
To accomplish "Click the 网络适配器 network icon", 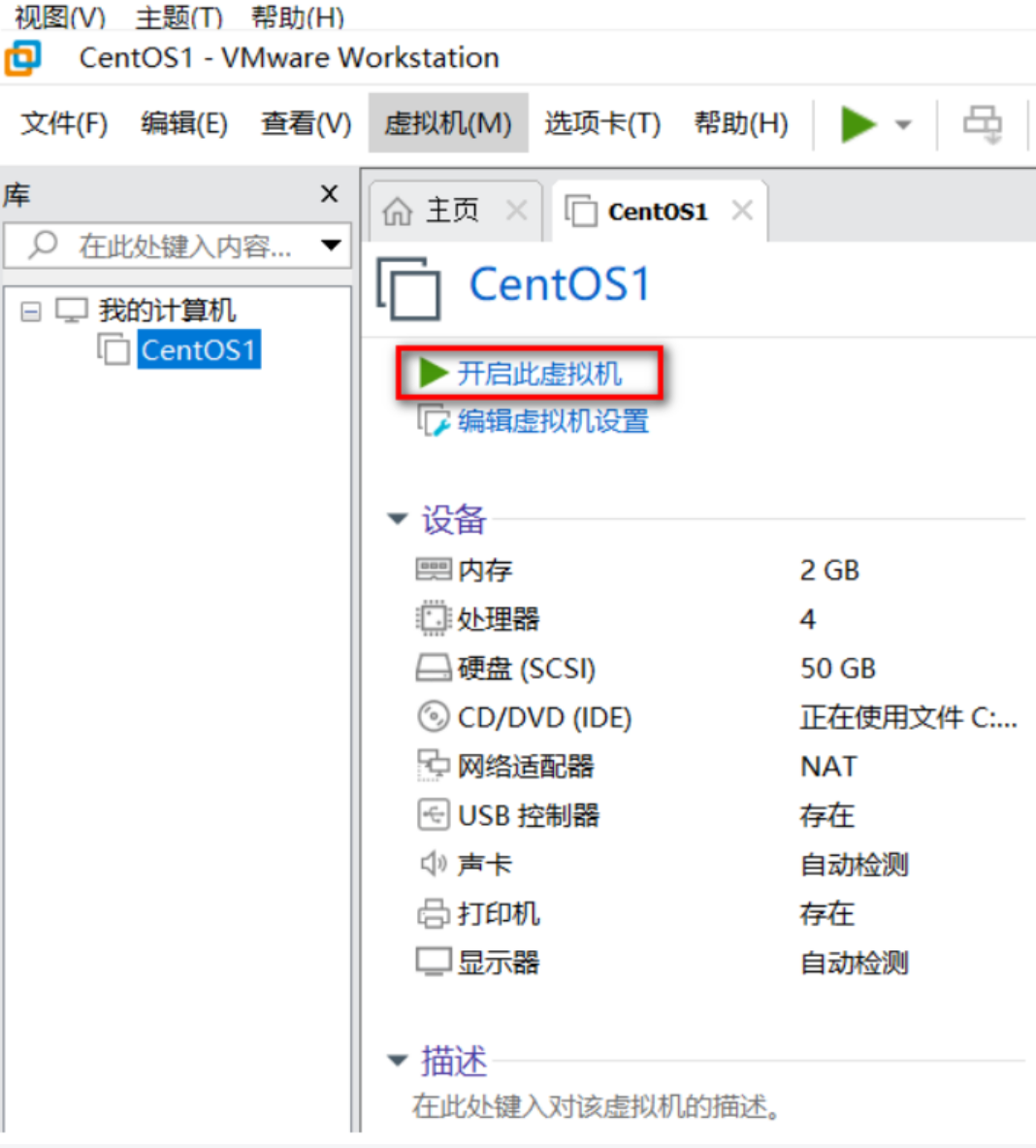I will tap(434, 765).
